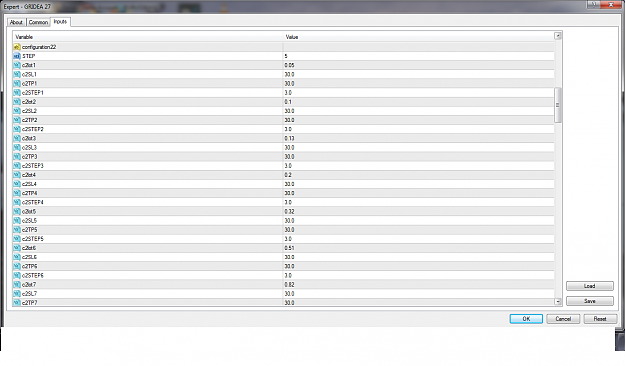Click the variable icon next to c2TP1

[x=17, y=84]
